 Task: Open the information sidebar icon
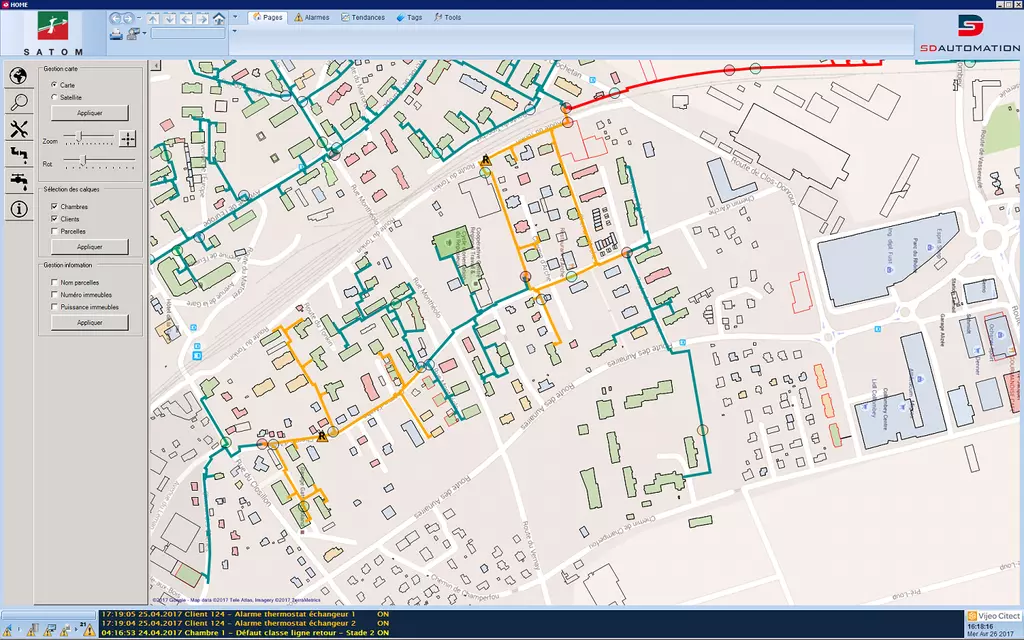click(18, 208)
